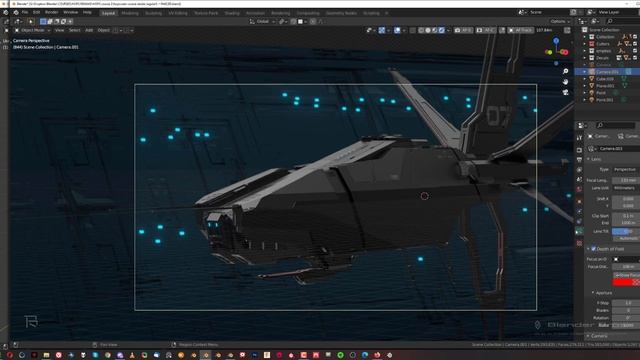Open the Object Mode dropdown
This screenshot has height=360, width=640.
pos(32,30)
